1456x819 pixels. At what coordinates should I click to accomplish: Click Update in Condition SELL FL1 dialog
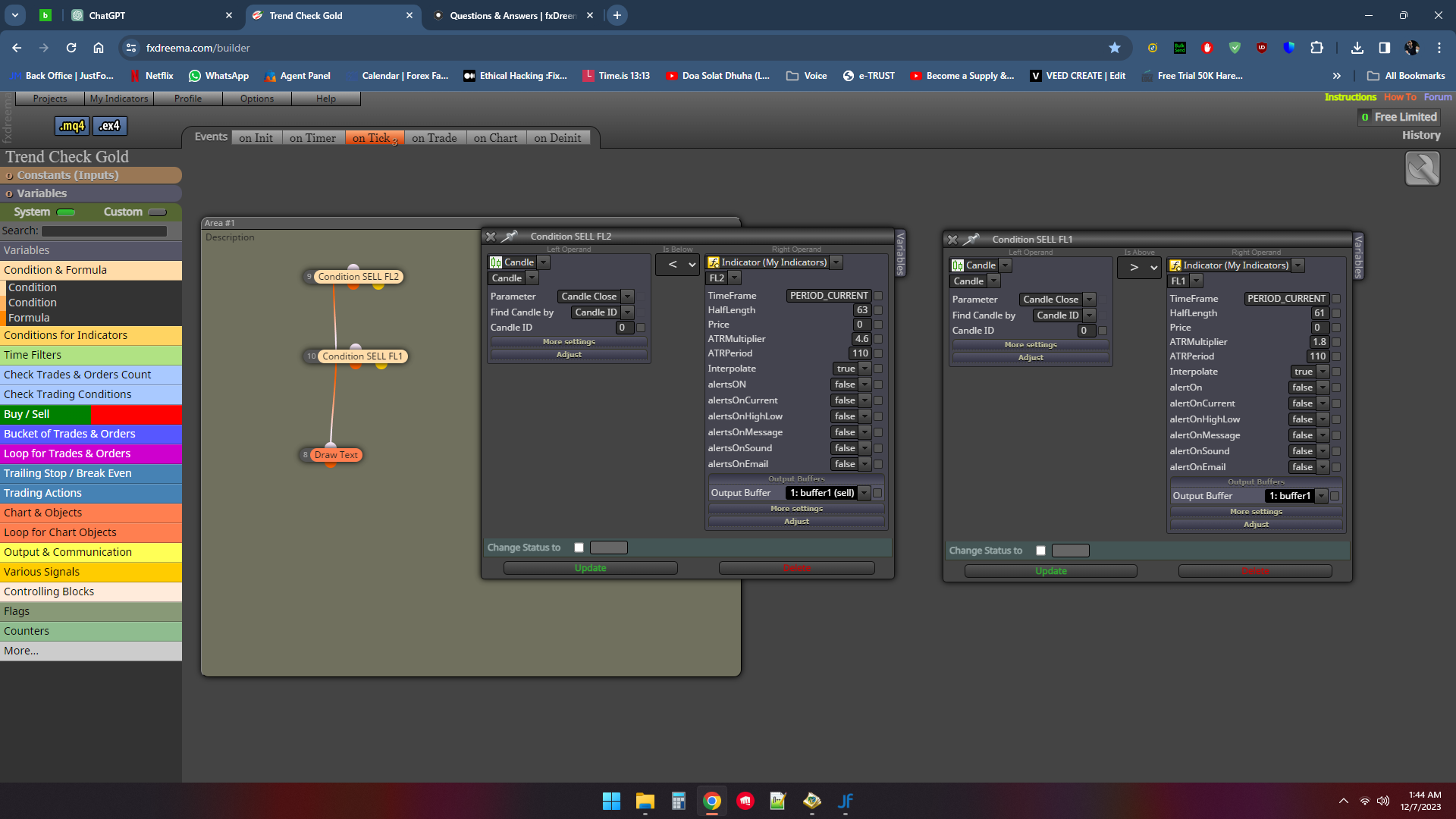1051,571
